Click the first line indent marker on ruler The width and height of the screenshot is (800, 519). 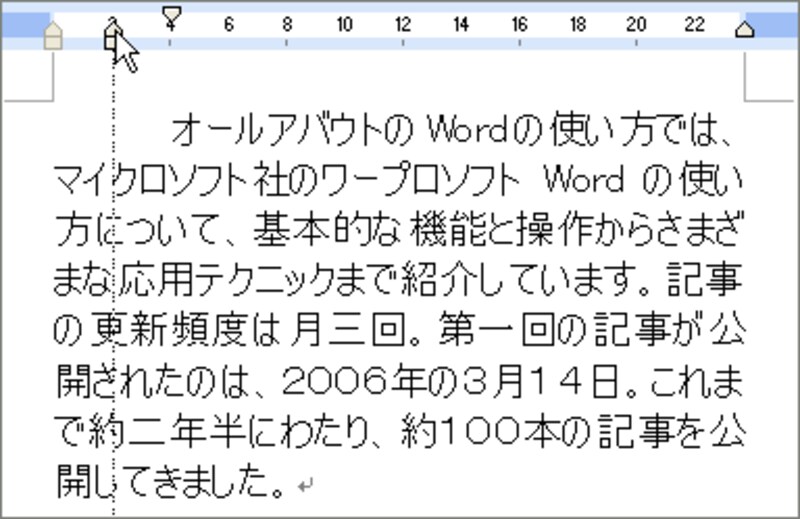coord(171,14)
